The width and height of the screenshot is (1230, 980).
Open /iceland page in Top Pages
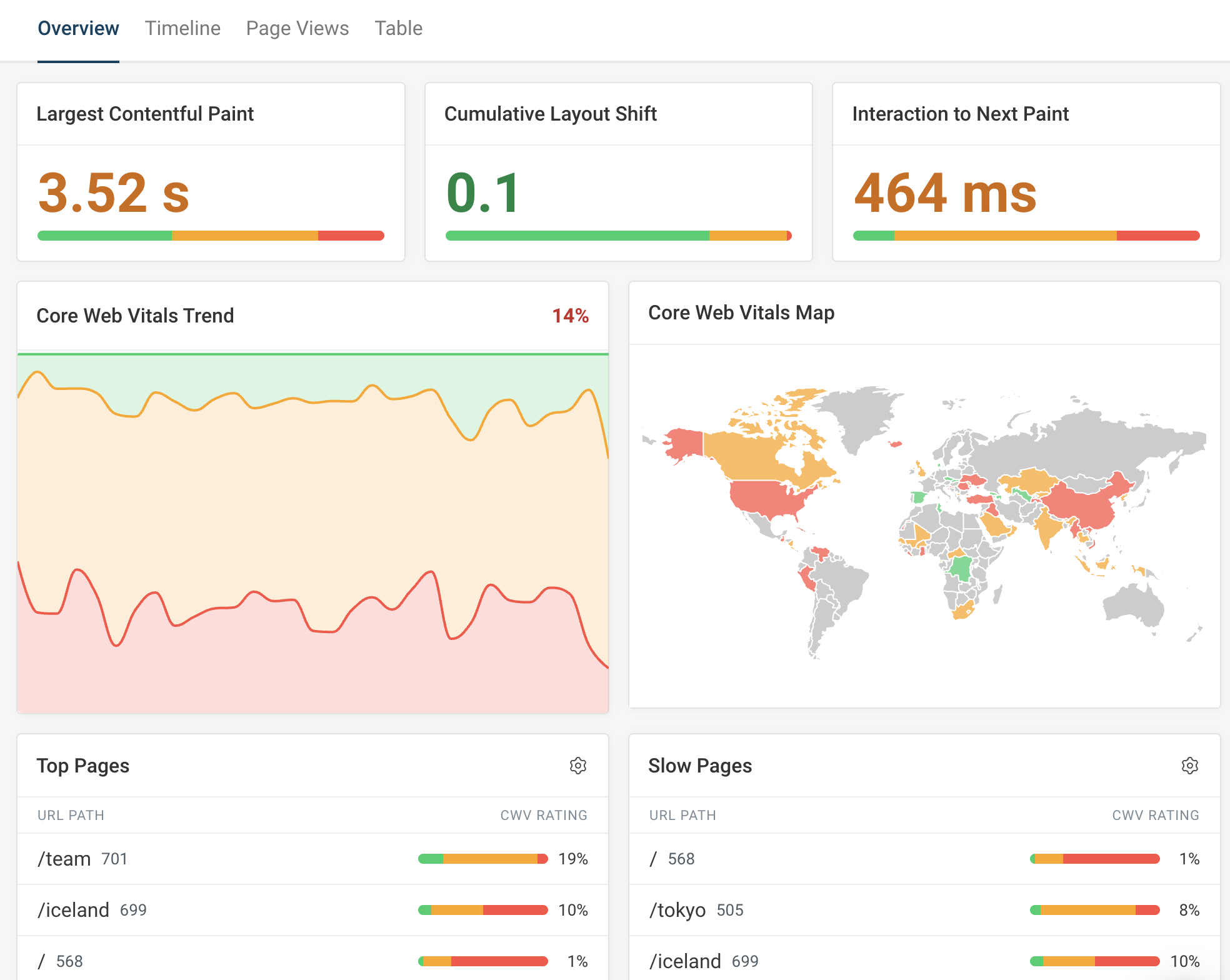[74, 910]
